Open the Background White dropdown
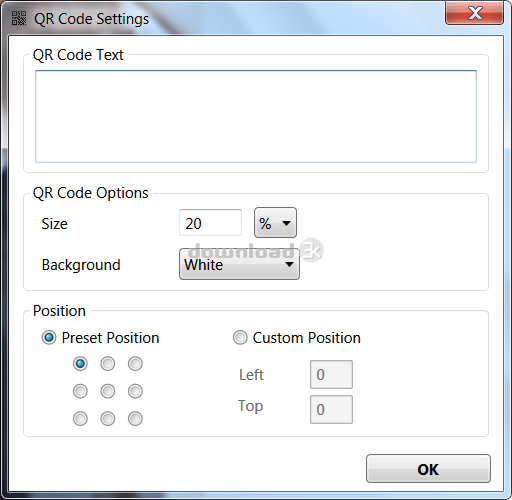512x500 pixels. coord(239,264)
